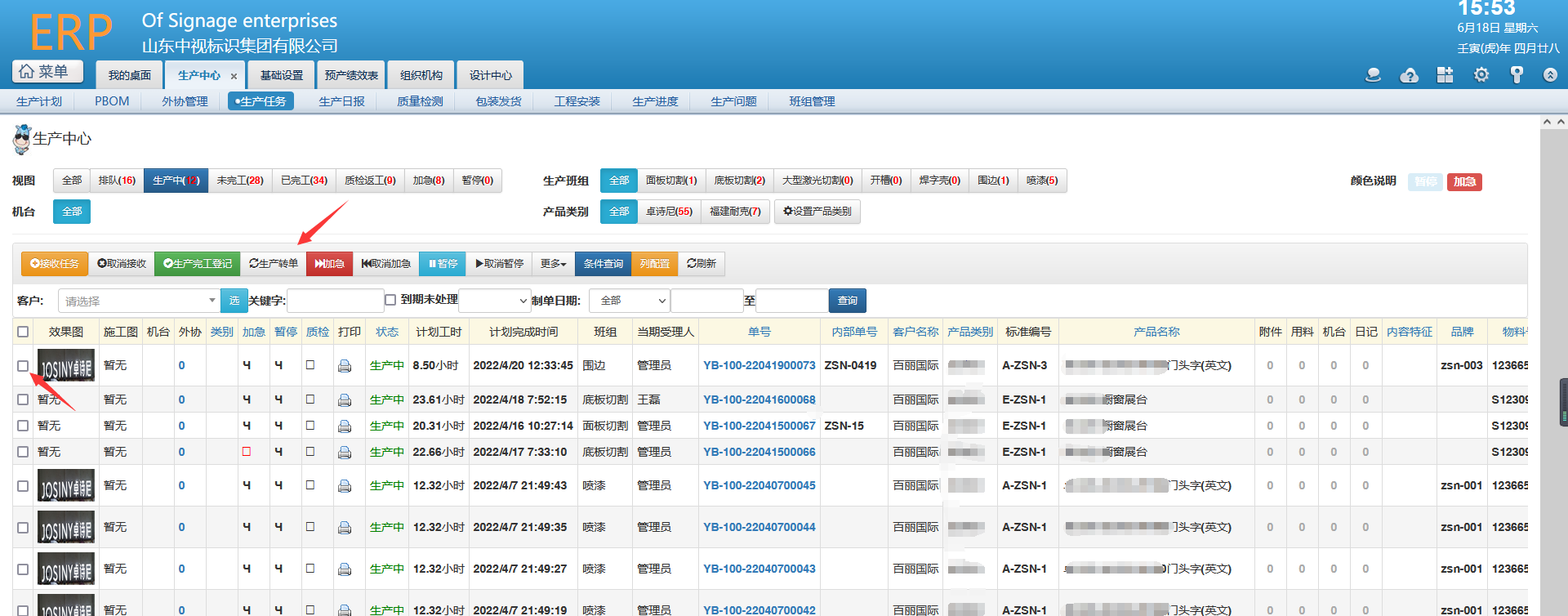Check row checkbox for YB-100-22041900073
1568x616 pixels.
(23, 366)
